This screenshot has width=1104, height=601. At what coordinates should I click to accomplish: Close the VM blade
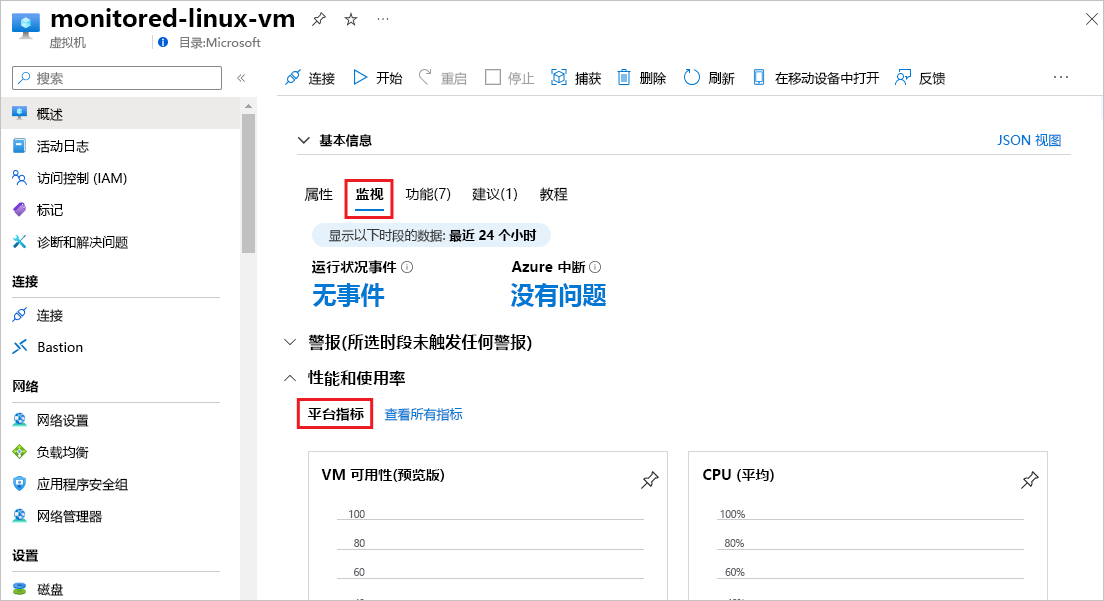click(1091, 20)
